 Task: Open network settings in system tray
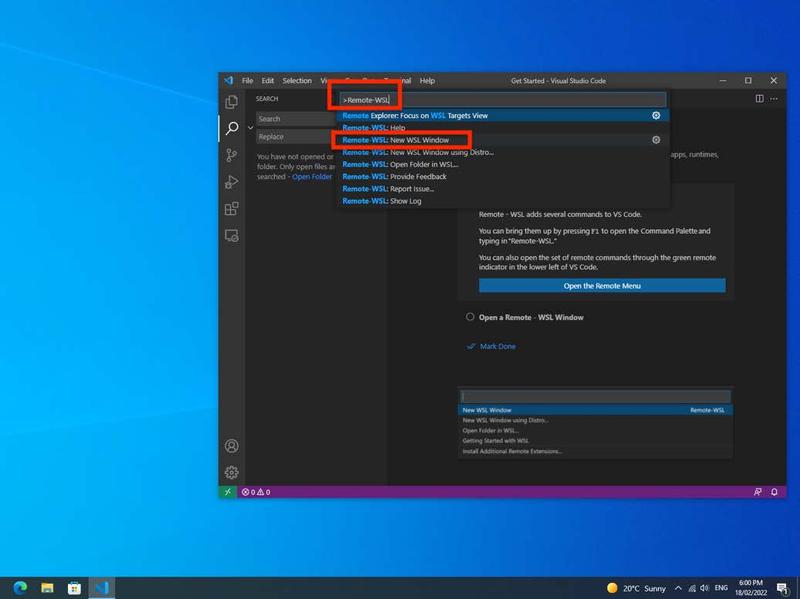coord(692,588)
